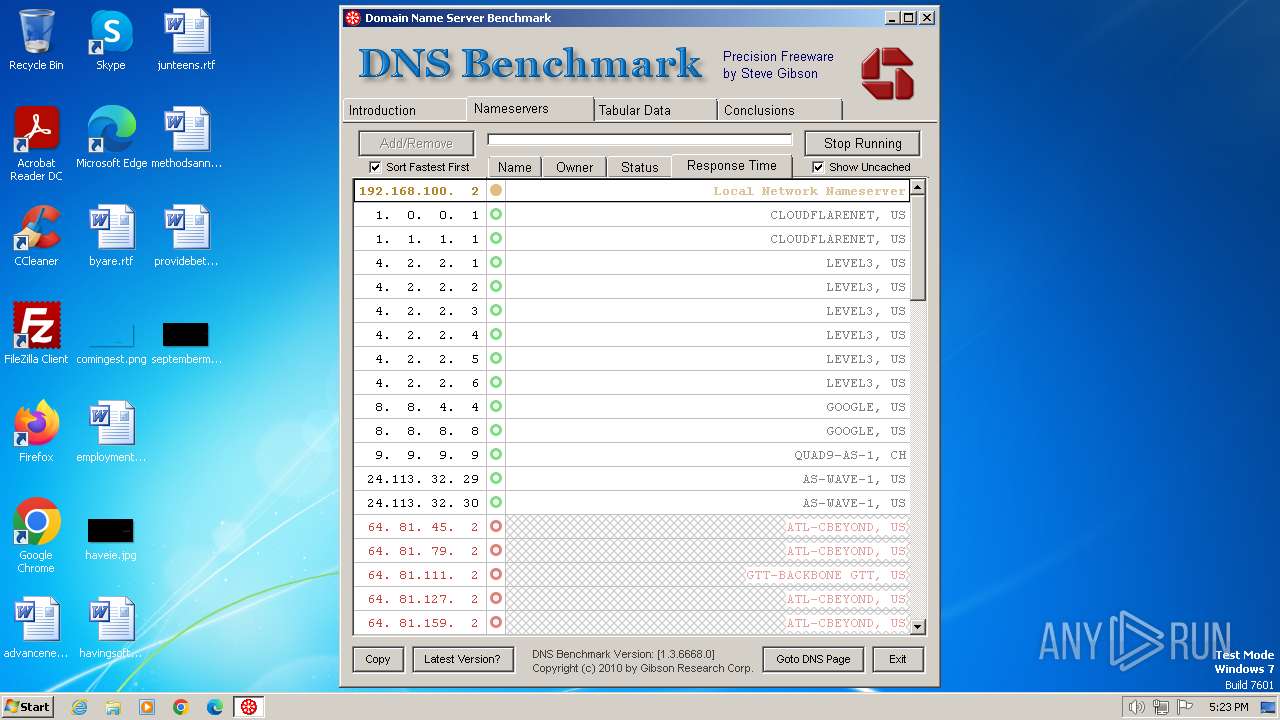Open Acrobat Reader DC shortcut

[x=36, y=144]
